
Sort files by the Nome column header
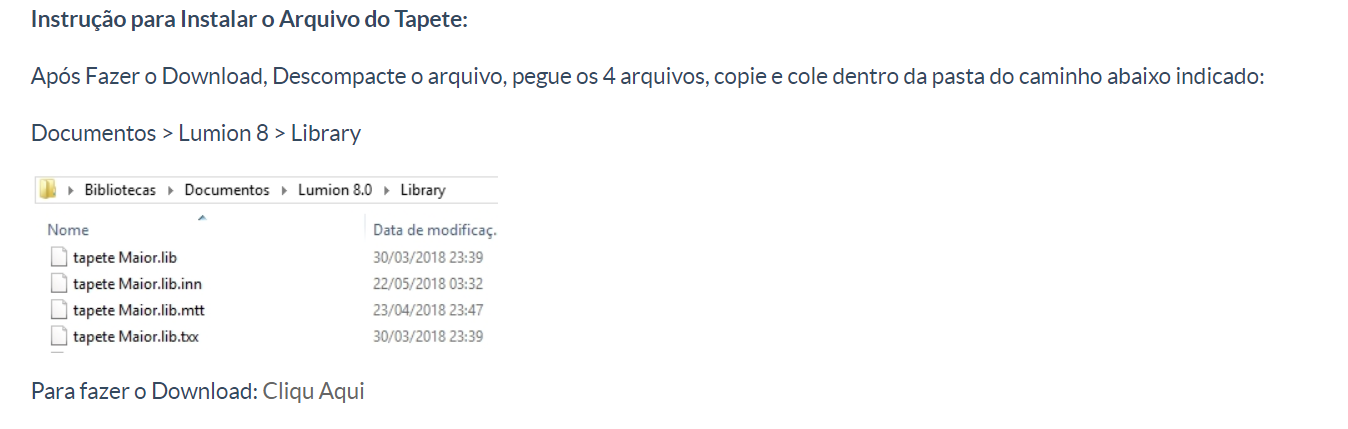click(x=68, y=230)
